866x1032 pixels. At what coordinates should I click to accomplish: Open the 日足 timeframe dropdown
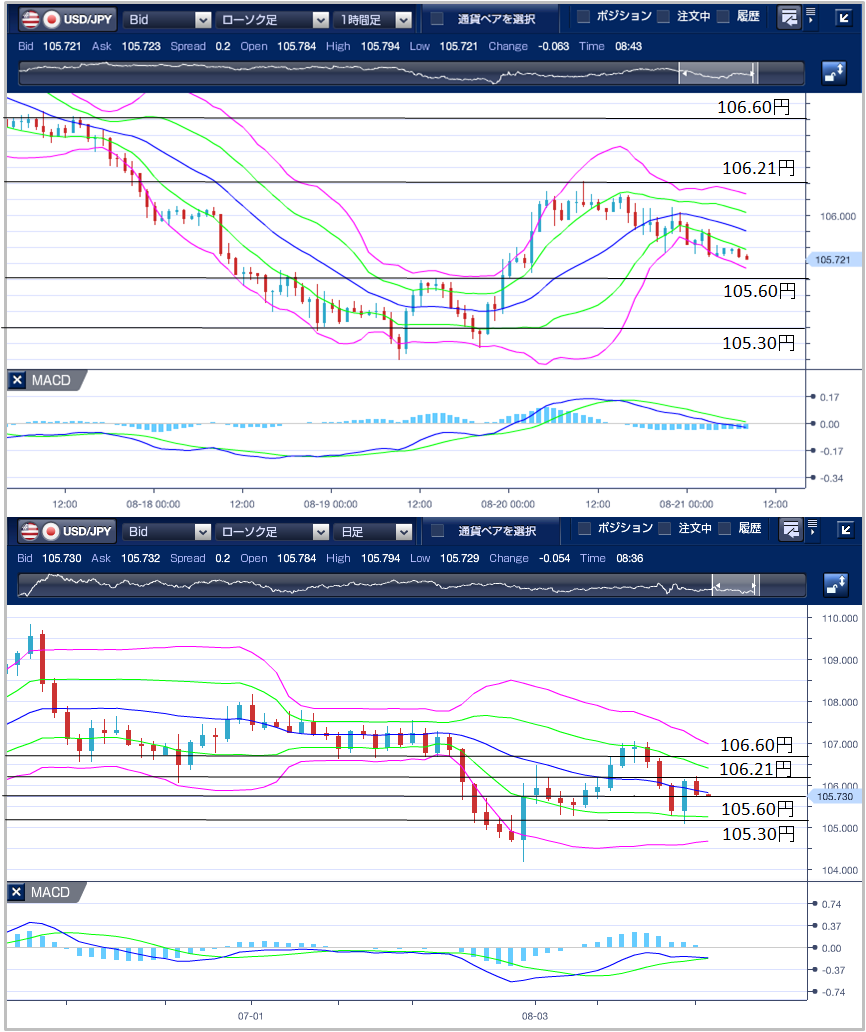tap(373, 531)
